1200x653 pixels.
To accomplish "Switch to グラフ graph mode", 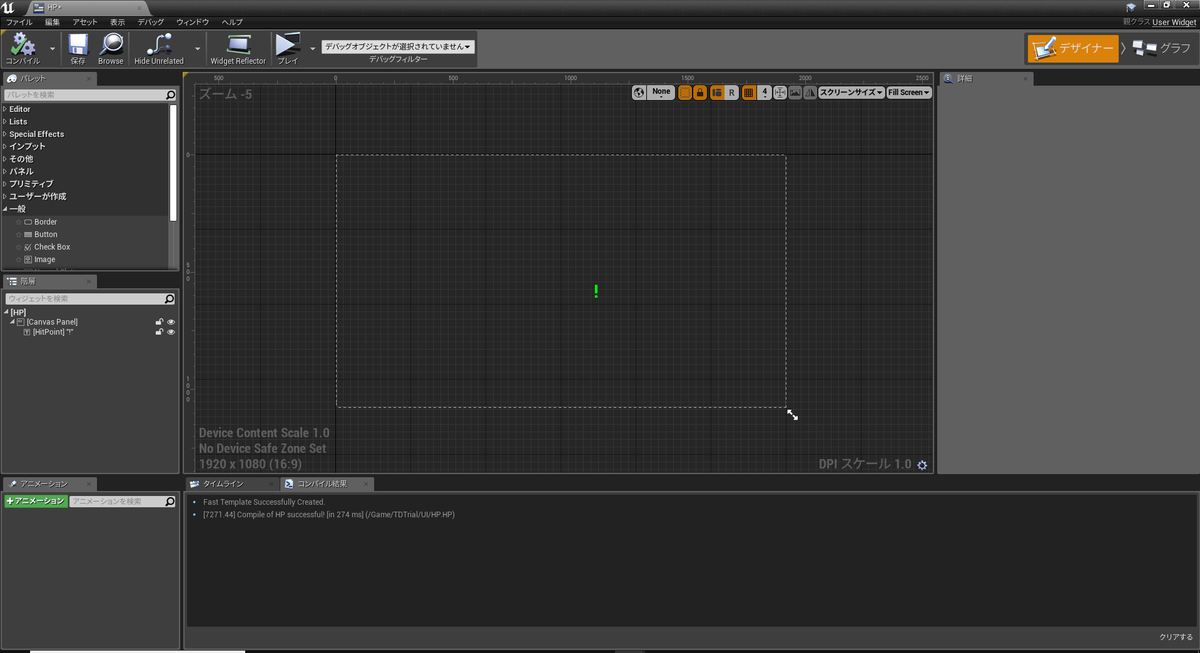I will point(1162,48).
